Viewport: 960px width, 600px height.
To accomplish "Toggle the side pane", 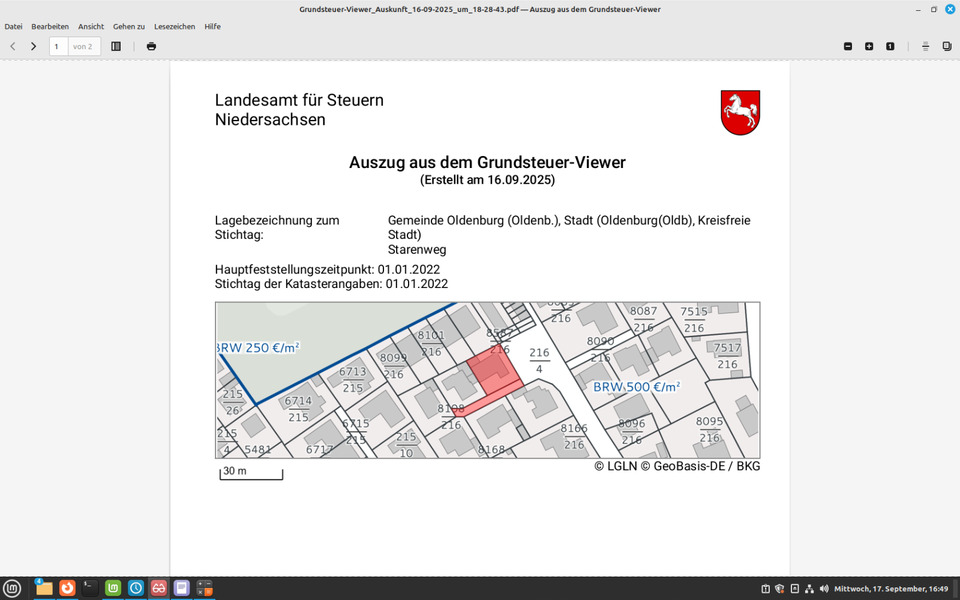I will point(116,46).
